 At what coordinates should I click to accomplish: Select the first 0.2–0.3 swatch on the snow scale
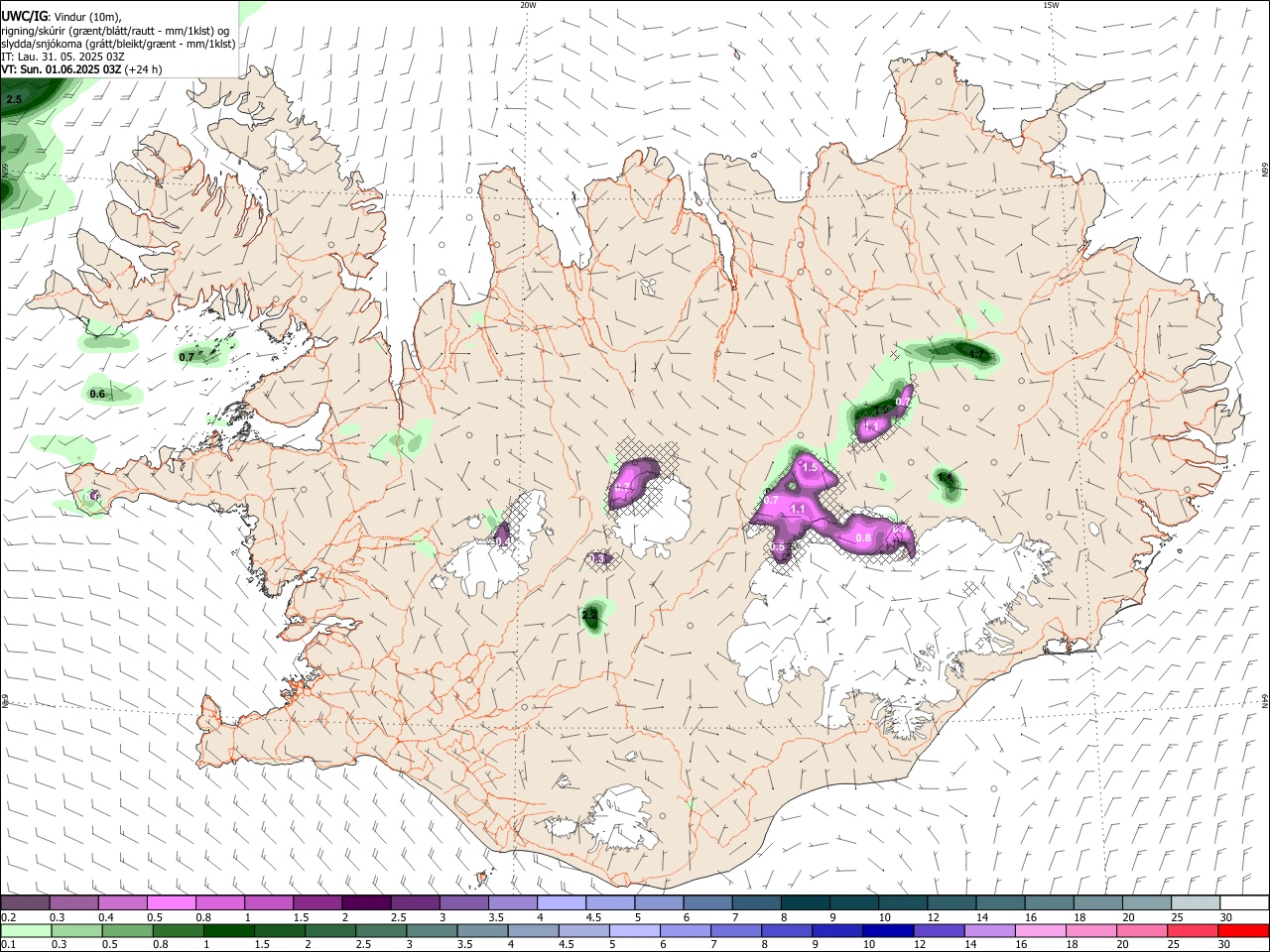coord(25,903)
